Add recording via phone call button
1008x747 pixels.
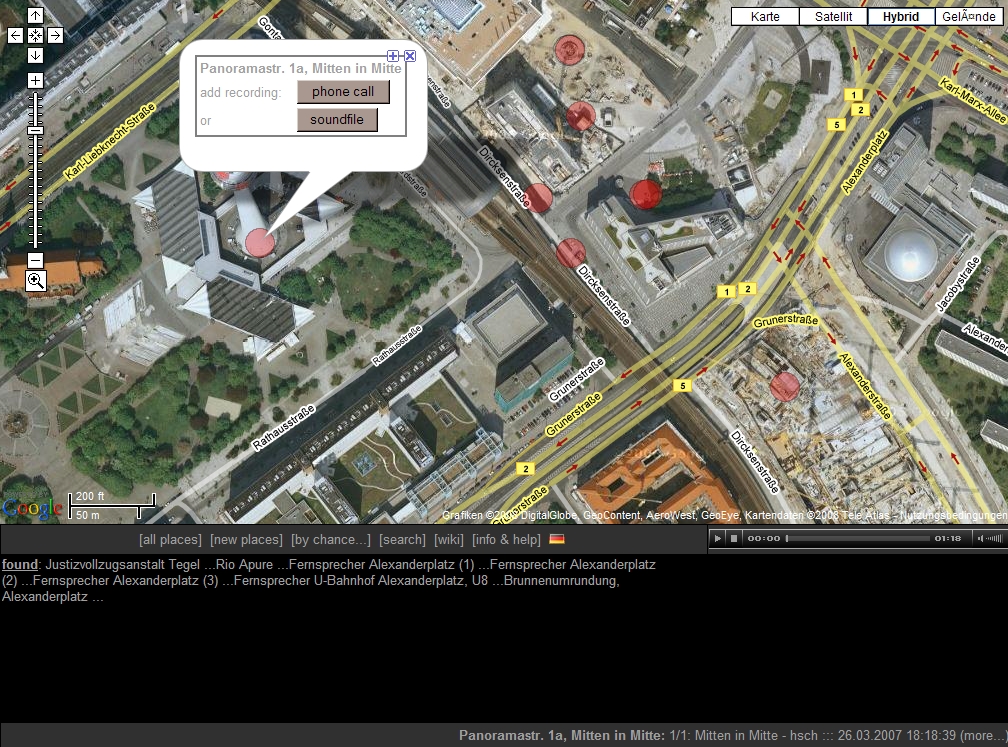[343, 92]
